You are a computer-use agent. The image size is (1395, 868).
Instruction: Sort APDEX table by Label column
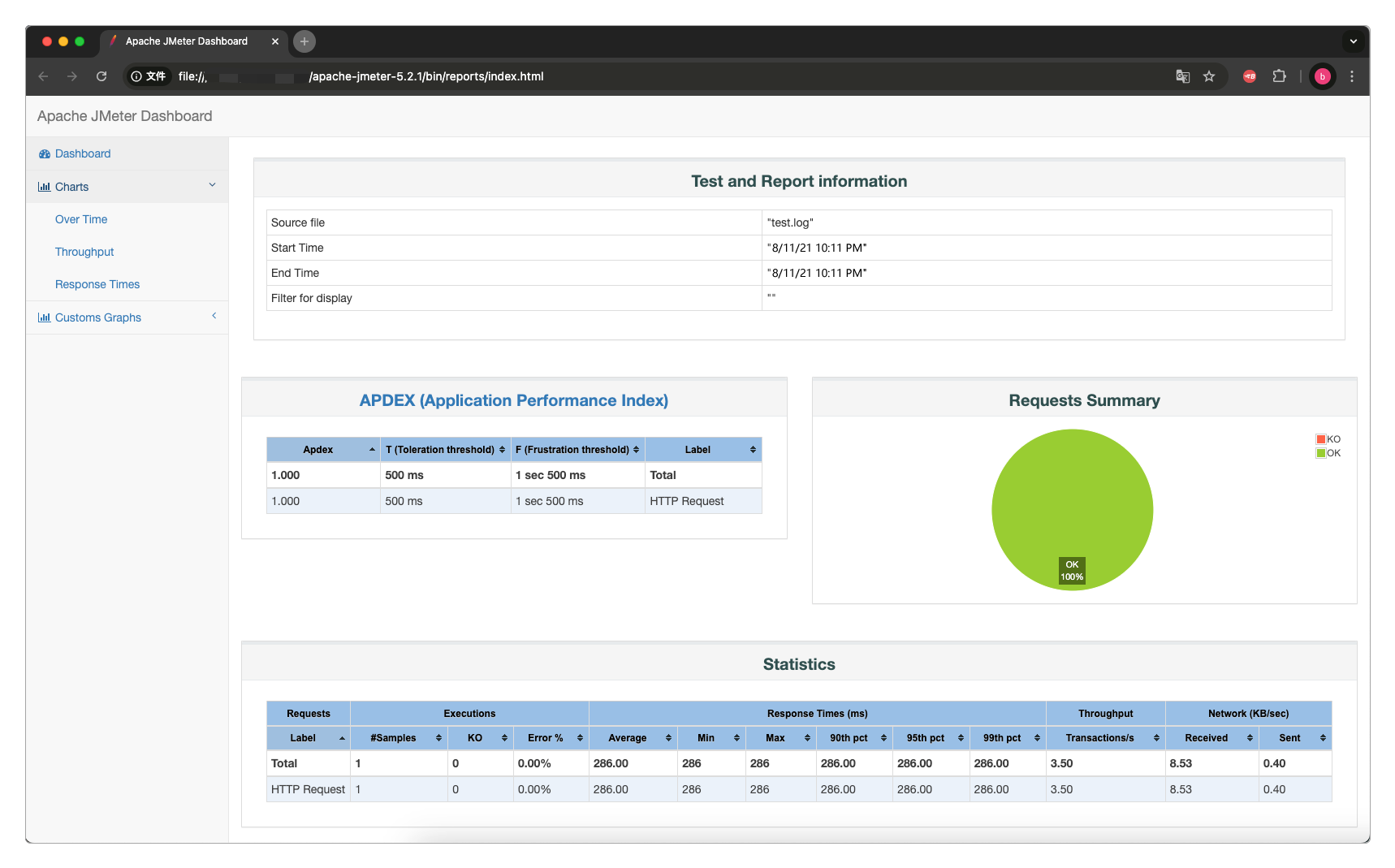(x=703, y=450)
